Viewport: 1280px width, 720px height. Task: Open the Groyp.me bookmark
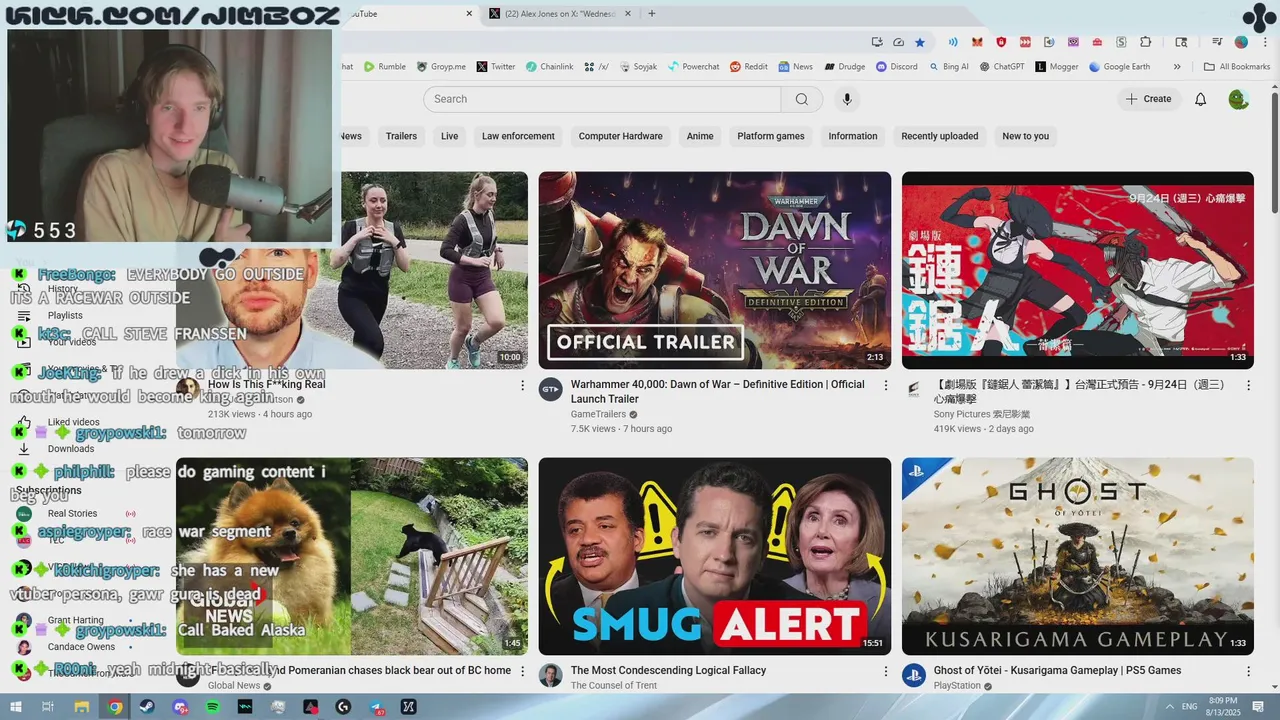coord(441,67)
